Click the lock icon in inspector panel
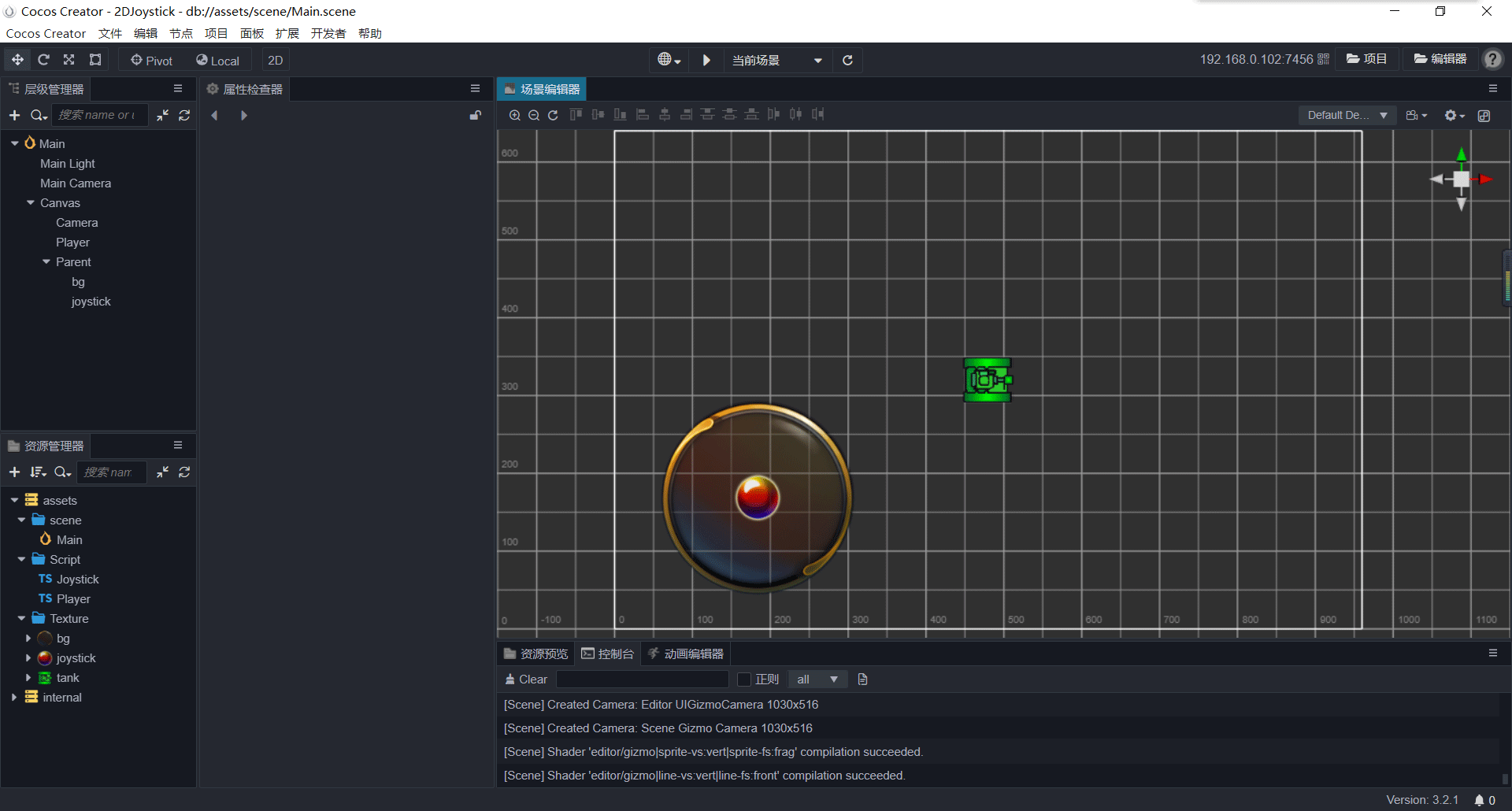 [x=475, y=115]
